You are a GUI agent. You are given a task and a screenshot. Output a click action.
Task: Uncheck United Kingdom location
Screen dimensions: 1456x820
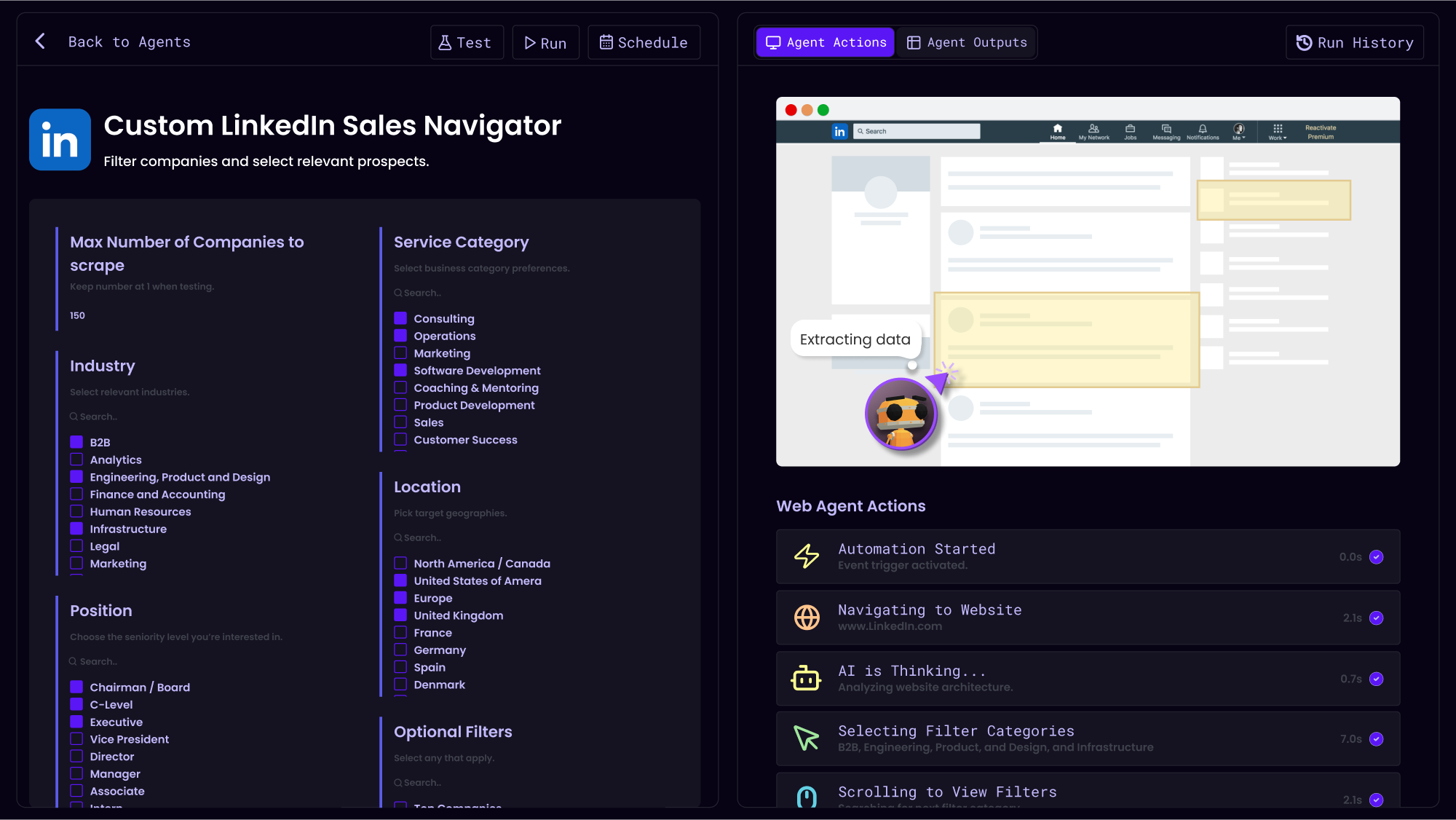(x=400, y=615)
